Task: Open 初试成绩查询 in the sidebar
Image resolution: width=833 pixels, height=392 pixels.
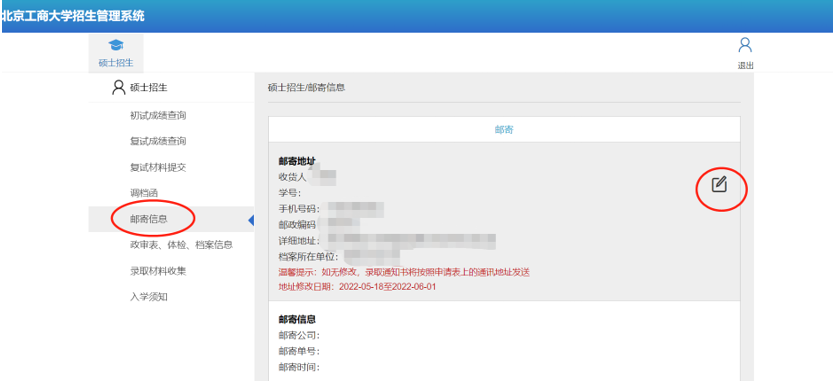Action: [x=158, y=115]
